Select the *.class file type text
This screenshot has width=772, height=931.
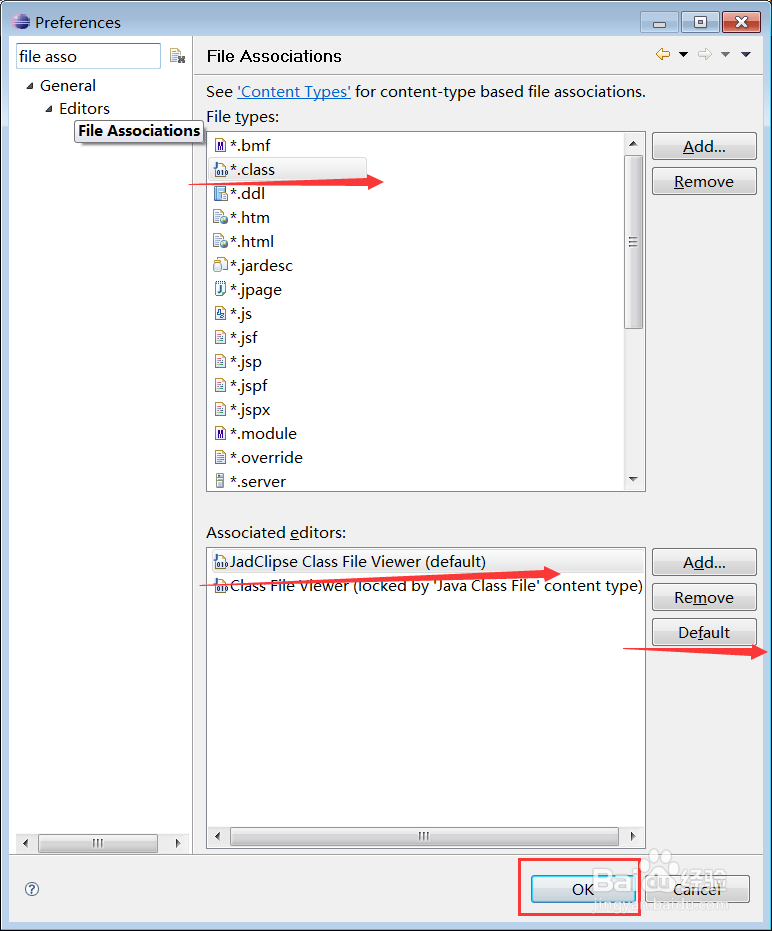pyautogui.click(x=252, y=170)
